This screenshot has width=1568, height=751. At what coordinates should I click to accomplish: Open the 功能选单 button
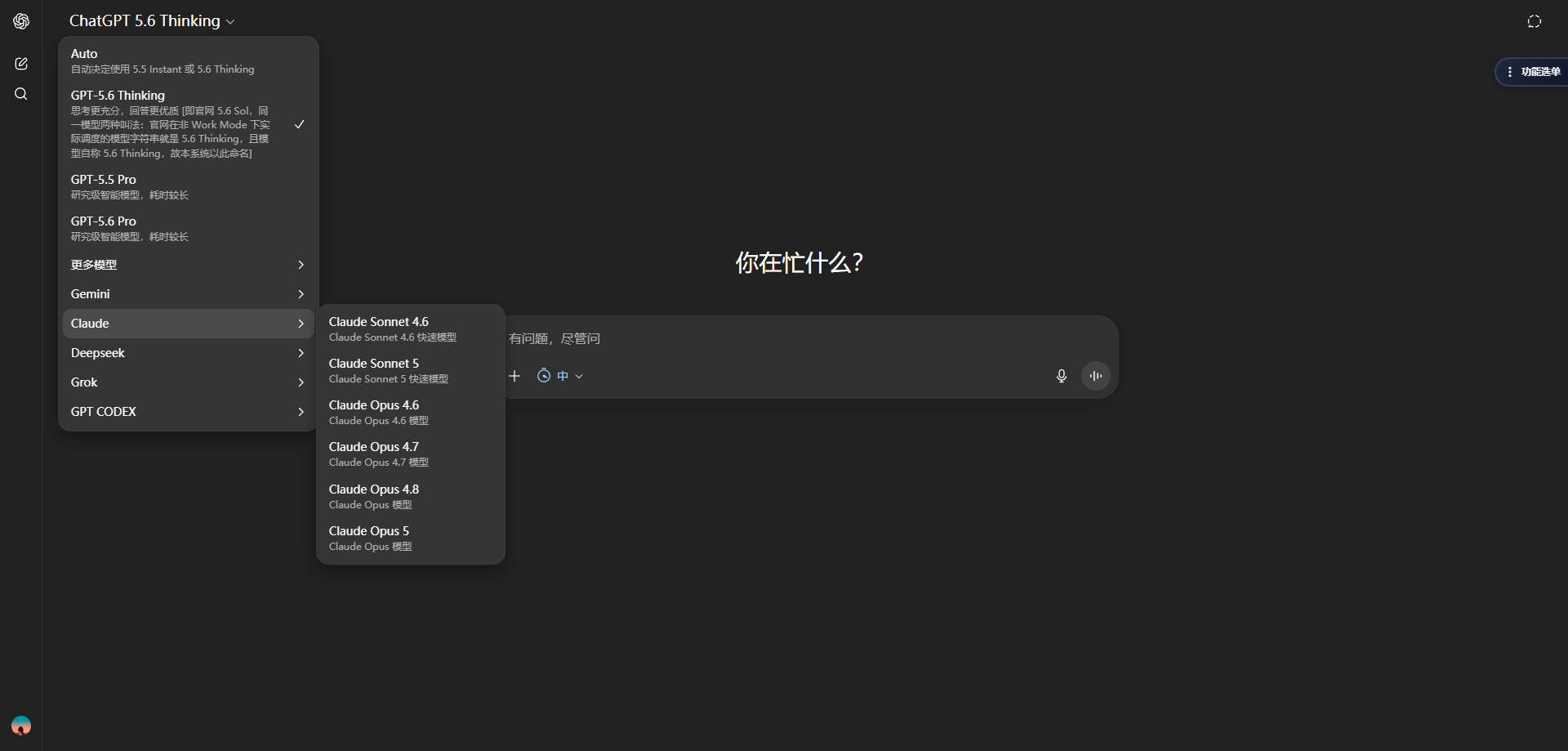coord(1532,72)
